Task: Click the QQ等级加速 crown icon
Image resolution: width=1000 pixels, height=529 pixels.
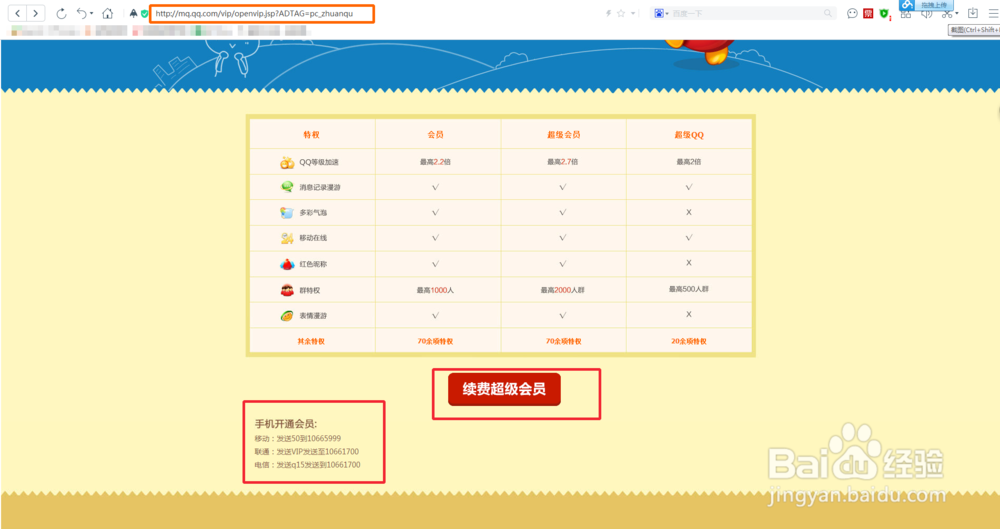Action: pos(287,162)
